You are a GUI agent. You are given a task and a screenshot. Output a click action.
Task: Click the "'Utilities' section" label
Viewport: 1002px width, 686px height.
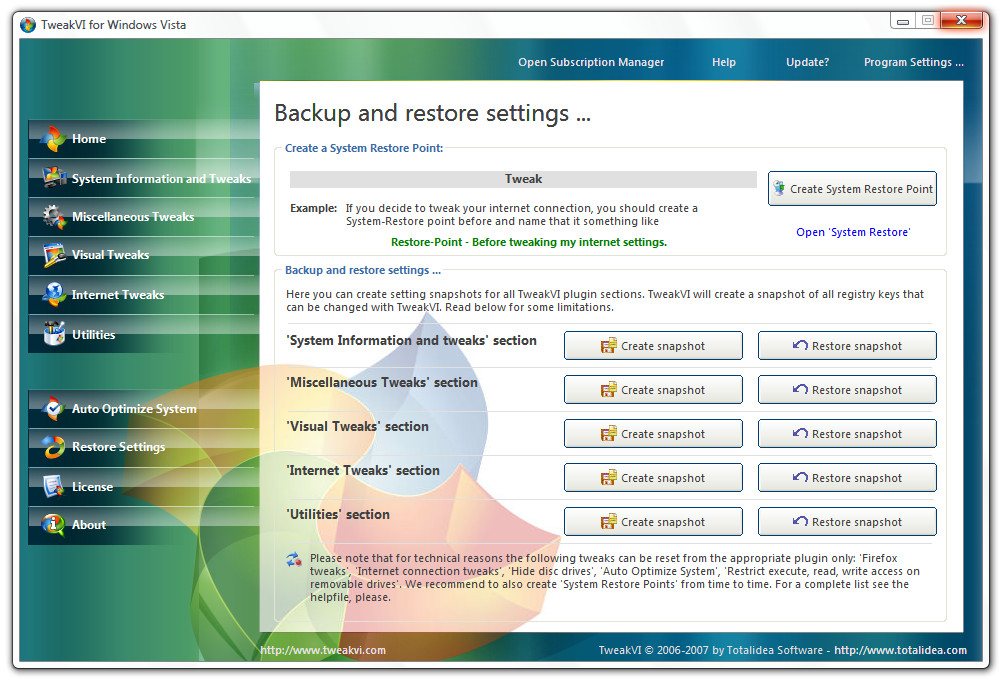point(338,514)
